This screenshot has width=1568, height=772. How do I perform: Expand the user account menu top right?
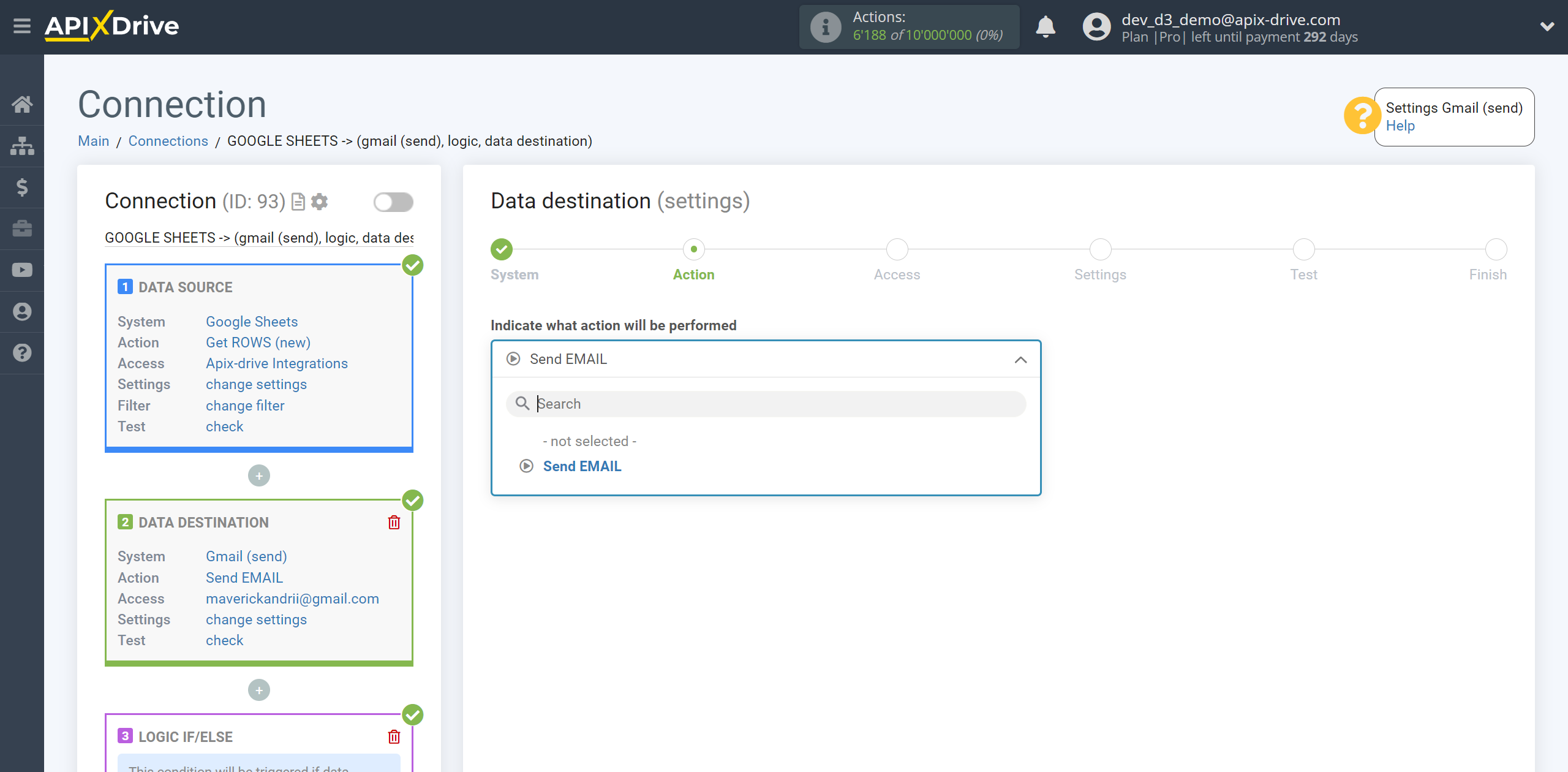1544,26
